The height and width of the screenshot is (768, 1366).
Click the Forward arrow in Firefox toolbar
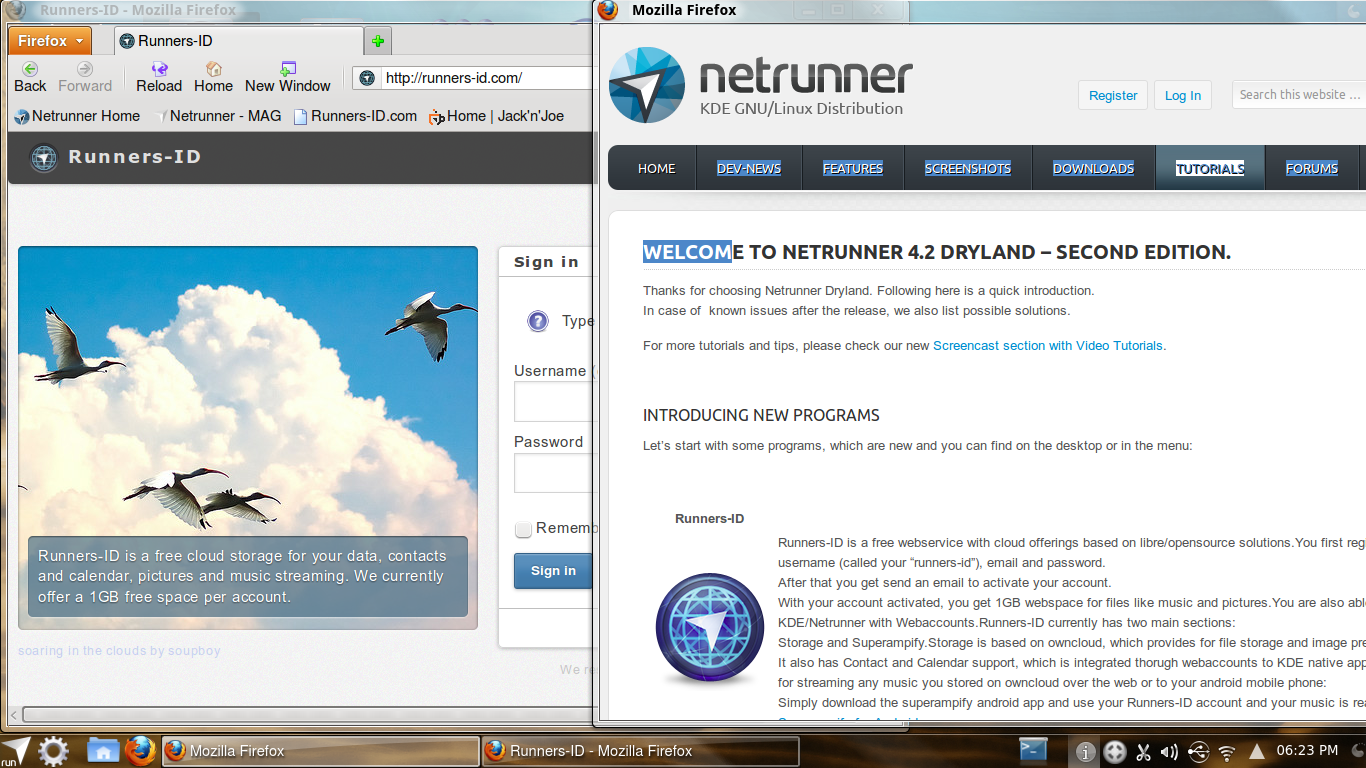[x=85, y=77]
